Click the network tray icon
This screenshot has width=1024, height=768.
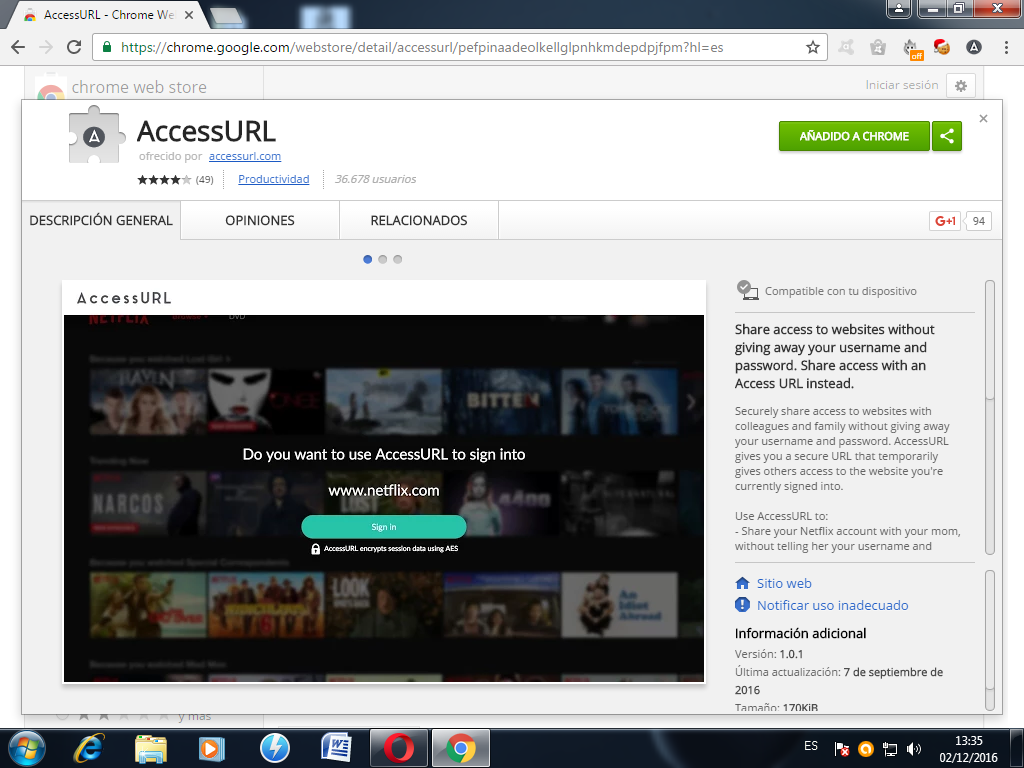click(889, 749)
